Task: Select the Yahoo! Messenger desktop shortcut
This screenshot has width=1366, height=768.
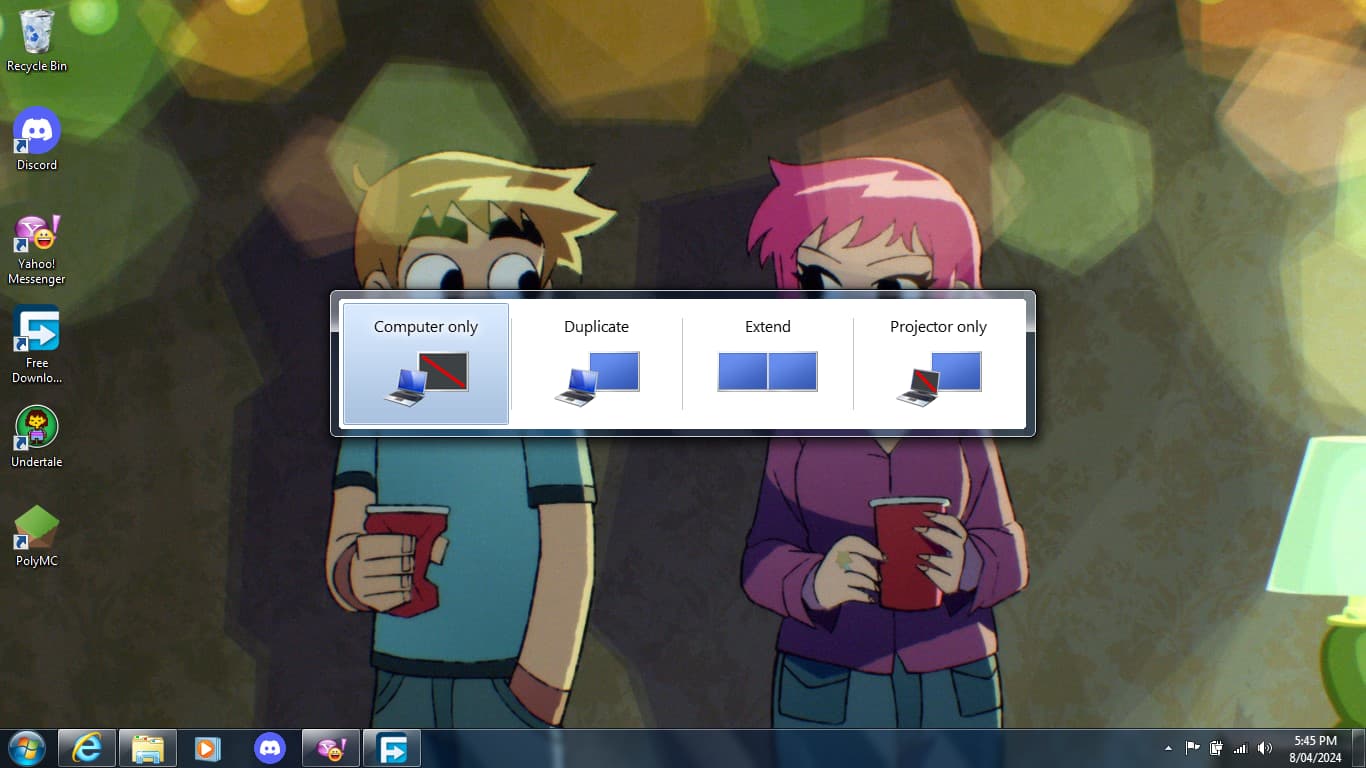Action: (37, 250)
